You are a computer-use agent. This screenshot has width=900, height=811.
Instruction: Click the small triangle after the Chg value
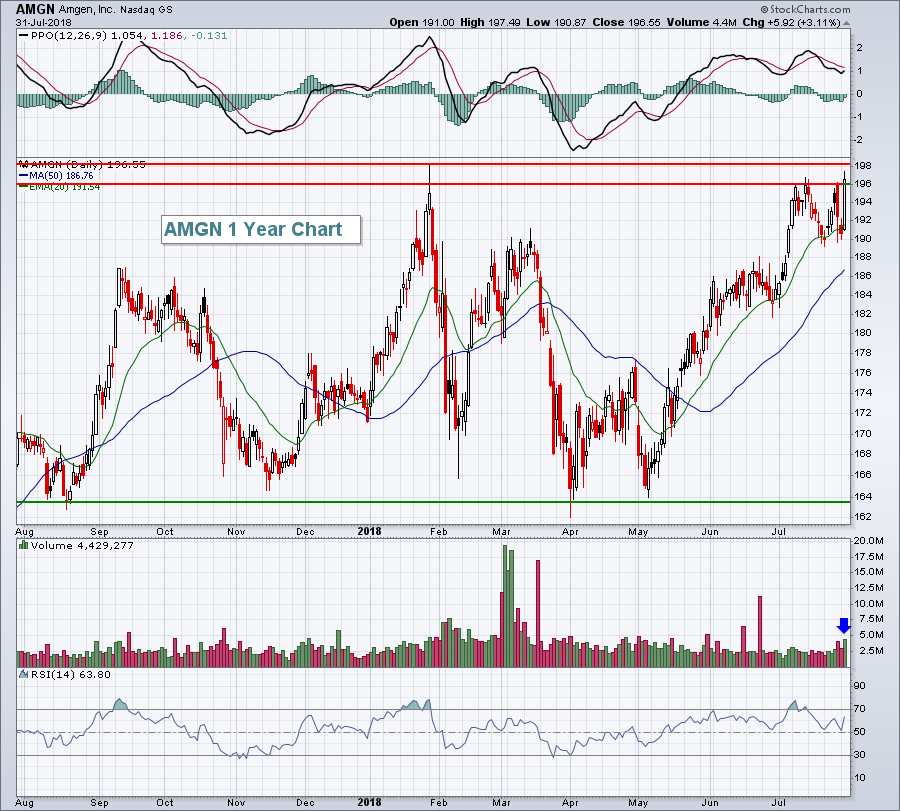pyautogui.click(x=846, y=23)
